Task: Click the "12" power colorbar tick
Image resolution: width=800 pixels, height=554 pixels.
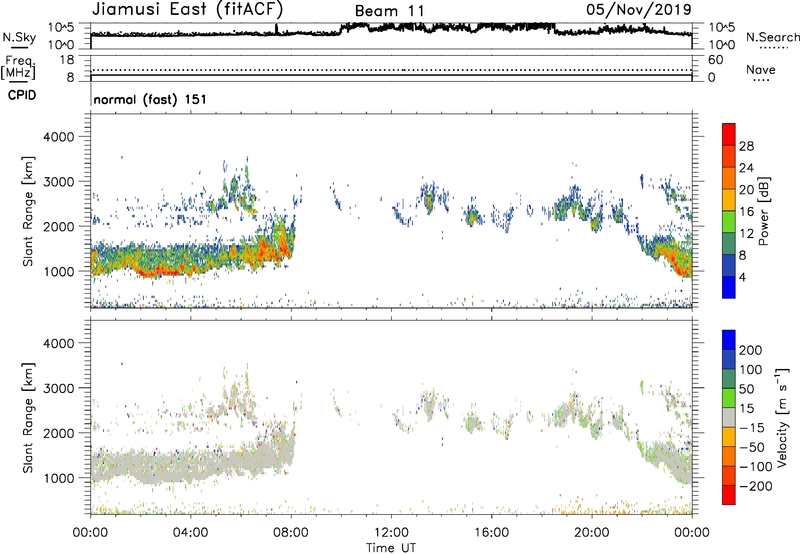Action: pyautogui.click(x=746, y=234)
